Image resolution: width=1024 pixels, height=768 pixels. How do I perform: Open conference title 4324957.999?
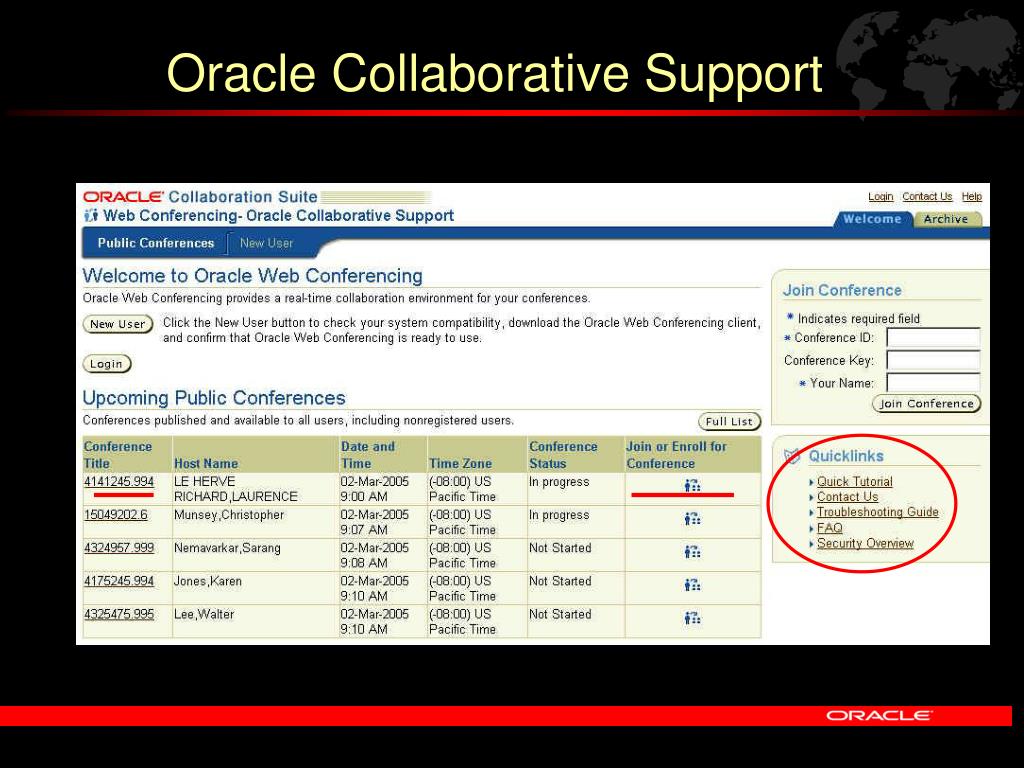point(119,548)
